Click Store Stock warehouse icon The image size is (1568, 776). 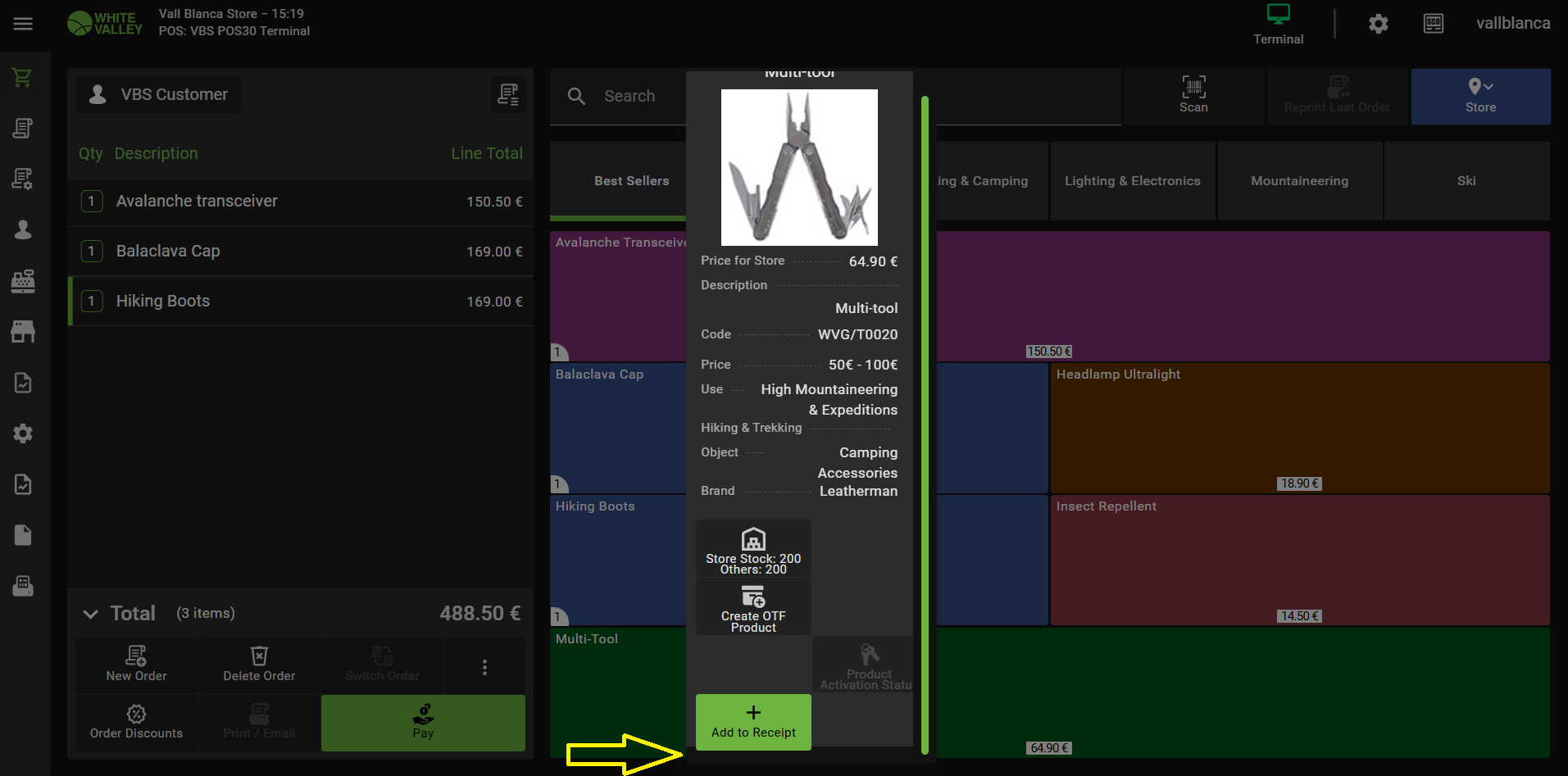tap(753, 540)
